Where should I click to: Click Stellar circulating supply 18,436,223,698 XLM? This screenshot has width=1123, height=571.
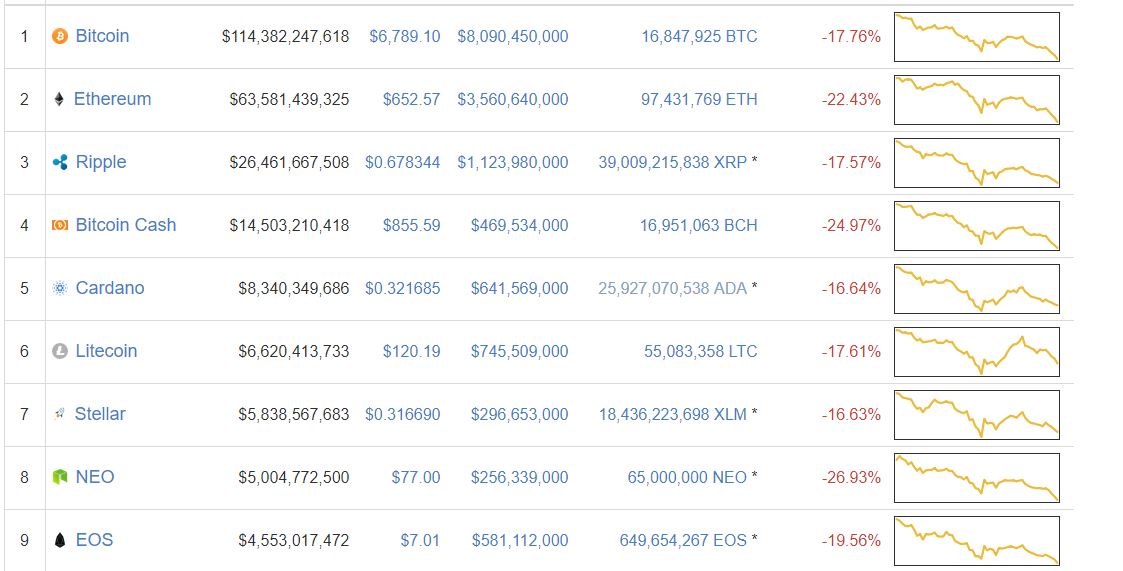click(x=673, y=414)
